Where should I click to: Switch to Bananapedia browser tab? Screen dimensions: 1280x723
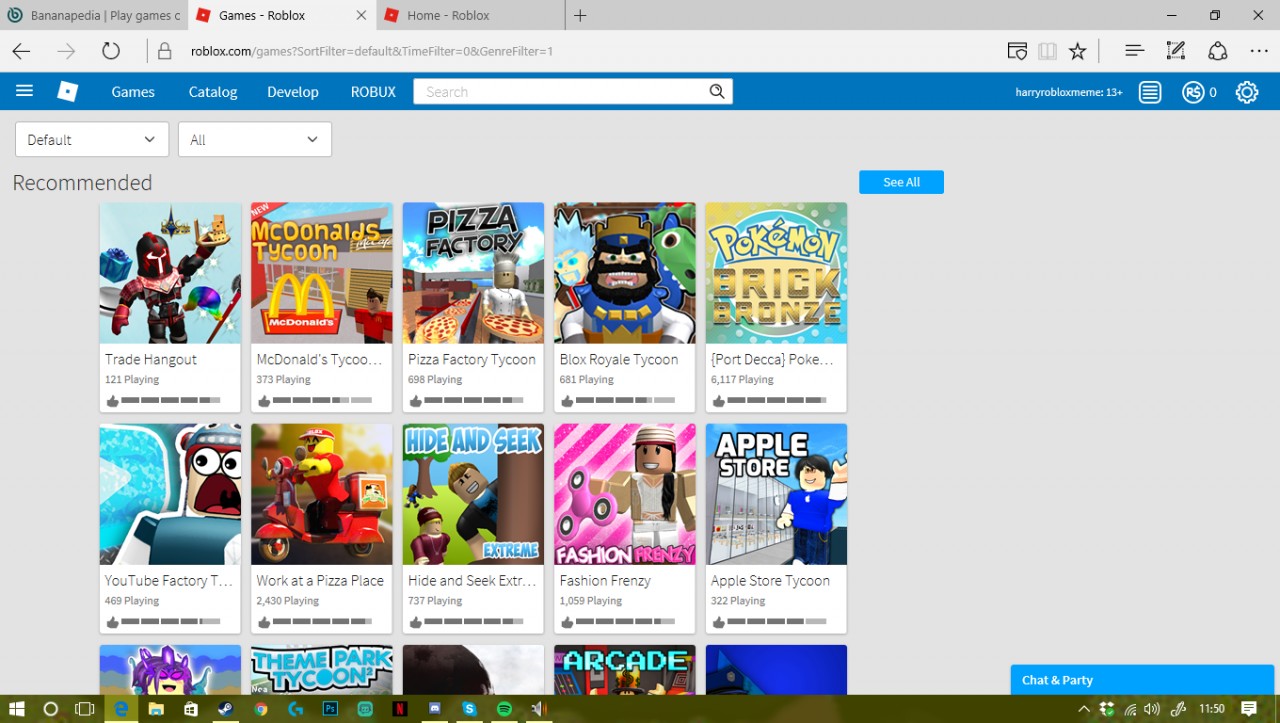(94, 15)
